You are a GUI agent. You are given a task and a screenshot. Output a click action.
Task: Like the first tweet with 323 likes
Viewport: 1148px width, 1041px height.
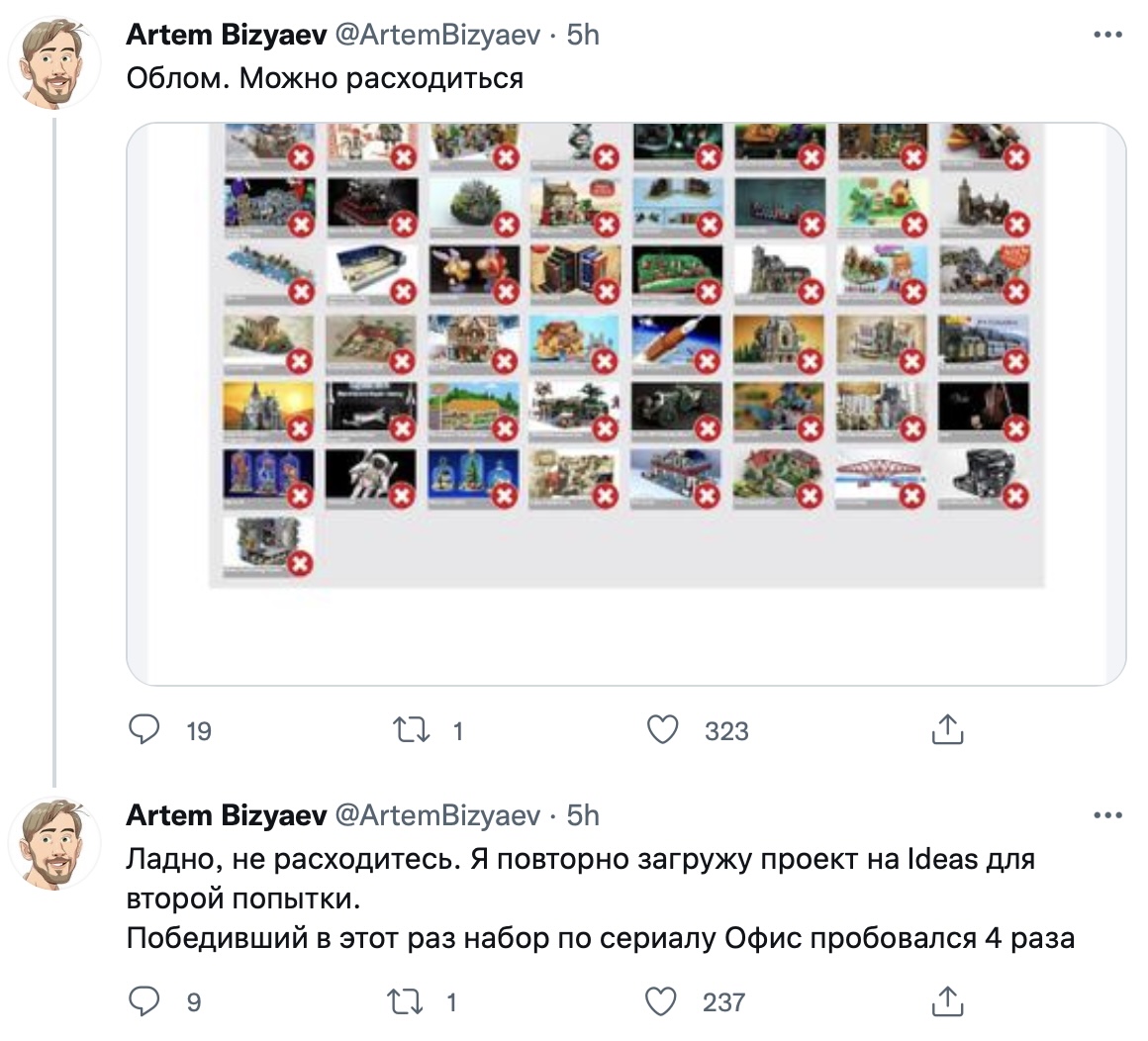tap(663, 730)
